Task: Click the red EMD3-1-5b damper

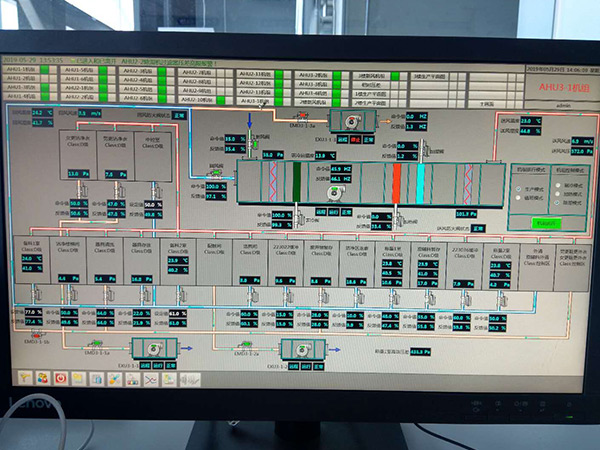Action: pos(36,334)
